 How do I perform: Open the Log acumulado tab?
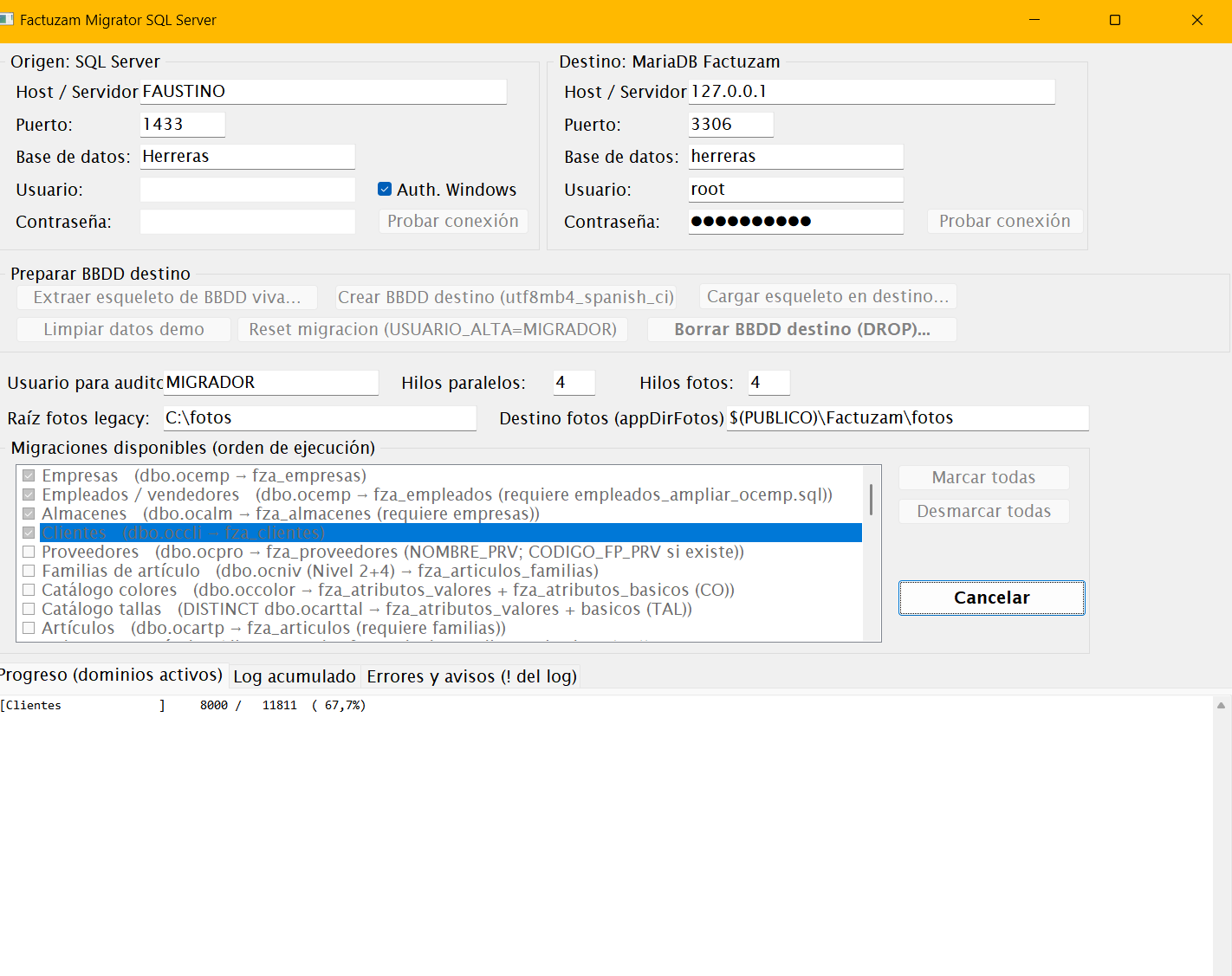(x=295, y=676)
